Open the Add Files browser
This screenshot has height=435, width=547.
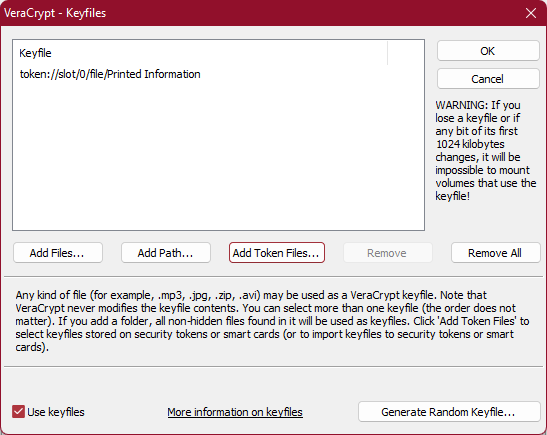[58, 253]
